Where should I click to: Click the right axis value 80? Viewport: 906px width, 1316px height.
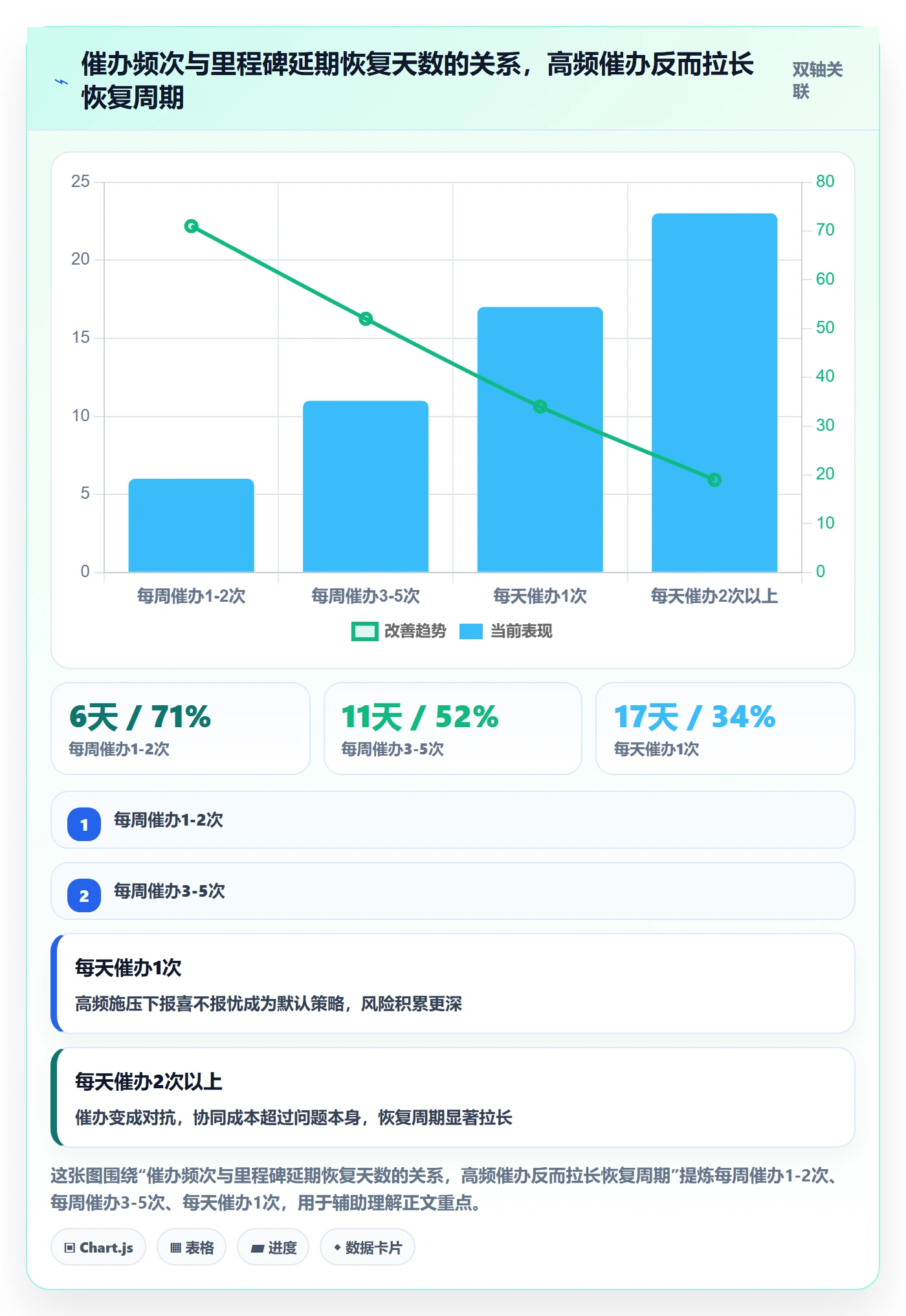tap(825, 181)
